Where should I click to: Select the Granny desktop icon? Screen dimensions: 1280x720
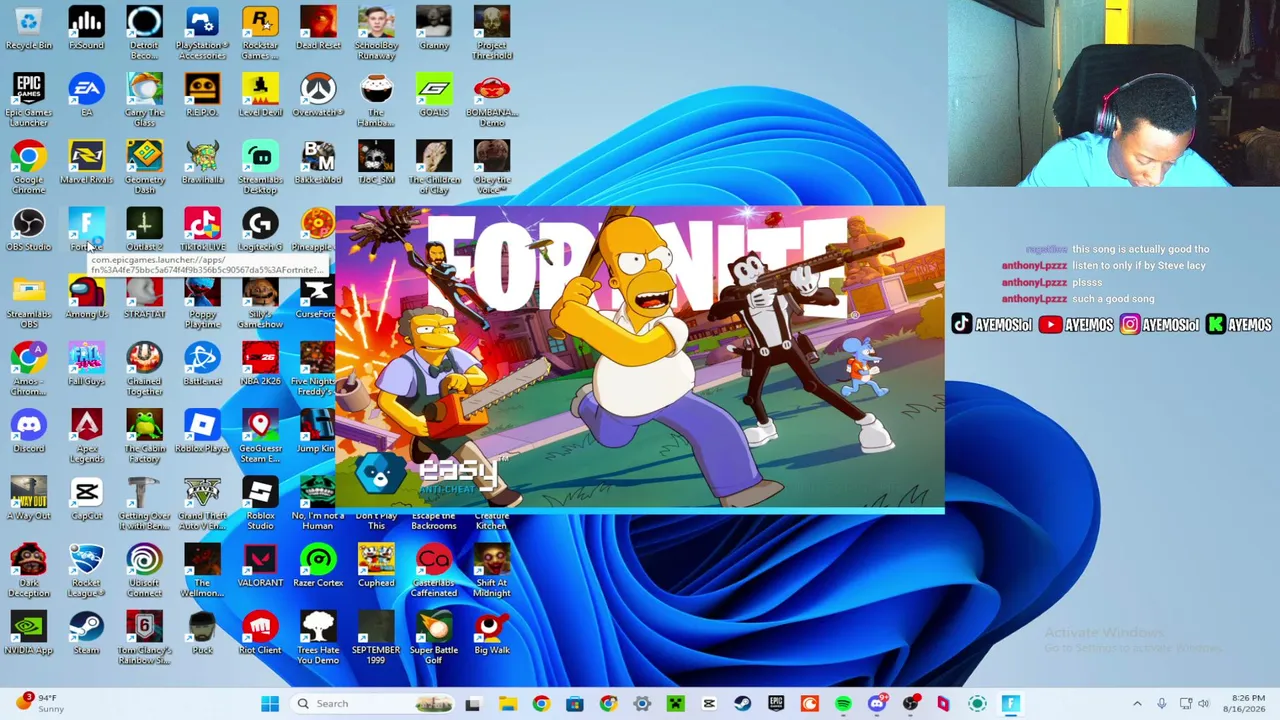coord(433,28)
